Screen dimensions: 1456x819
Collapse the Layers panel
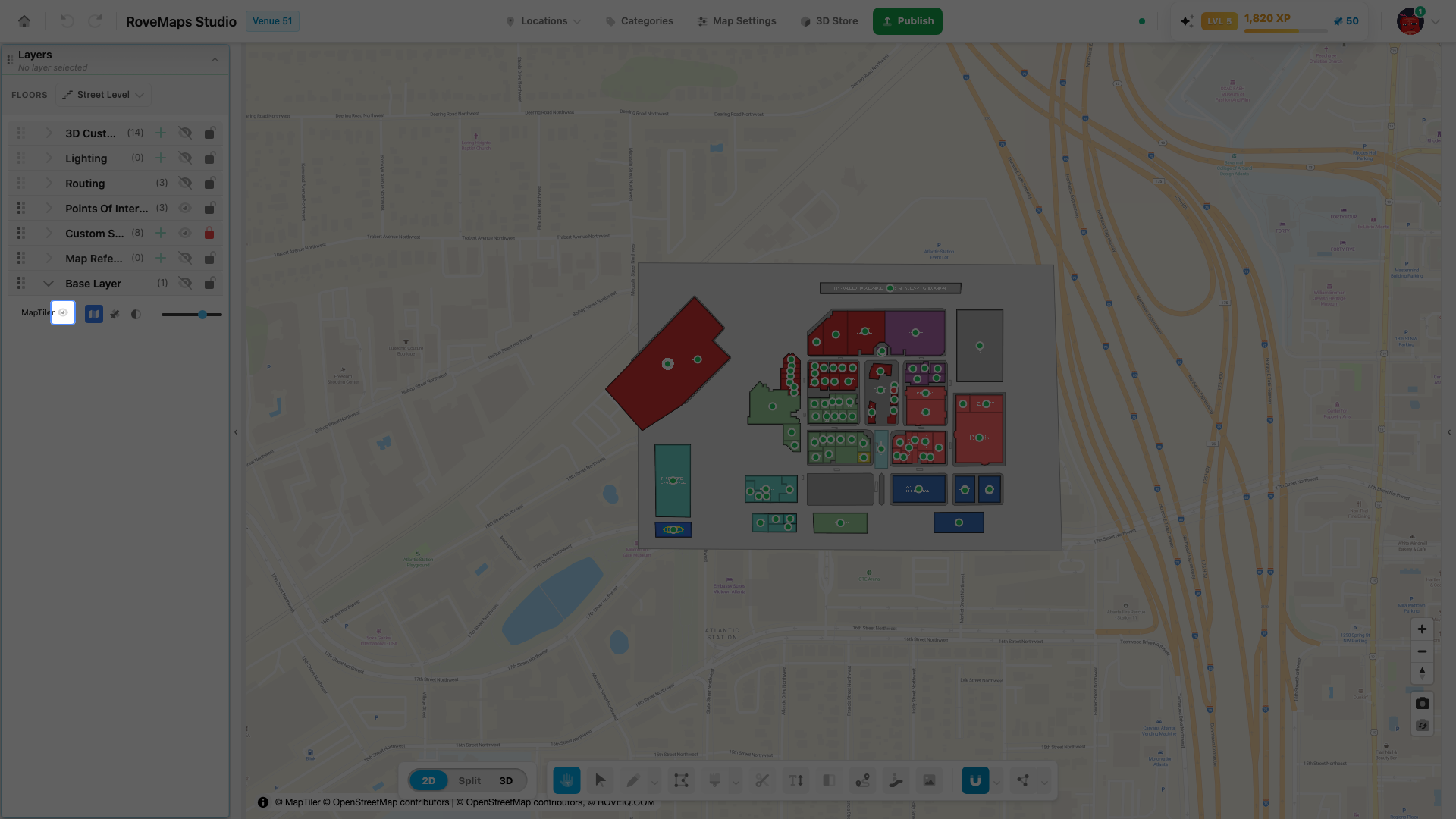pos(215,60)
